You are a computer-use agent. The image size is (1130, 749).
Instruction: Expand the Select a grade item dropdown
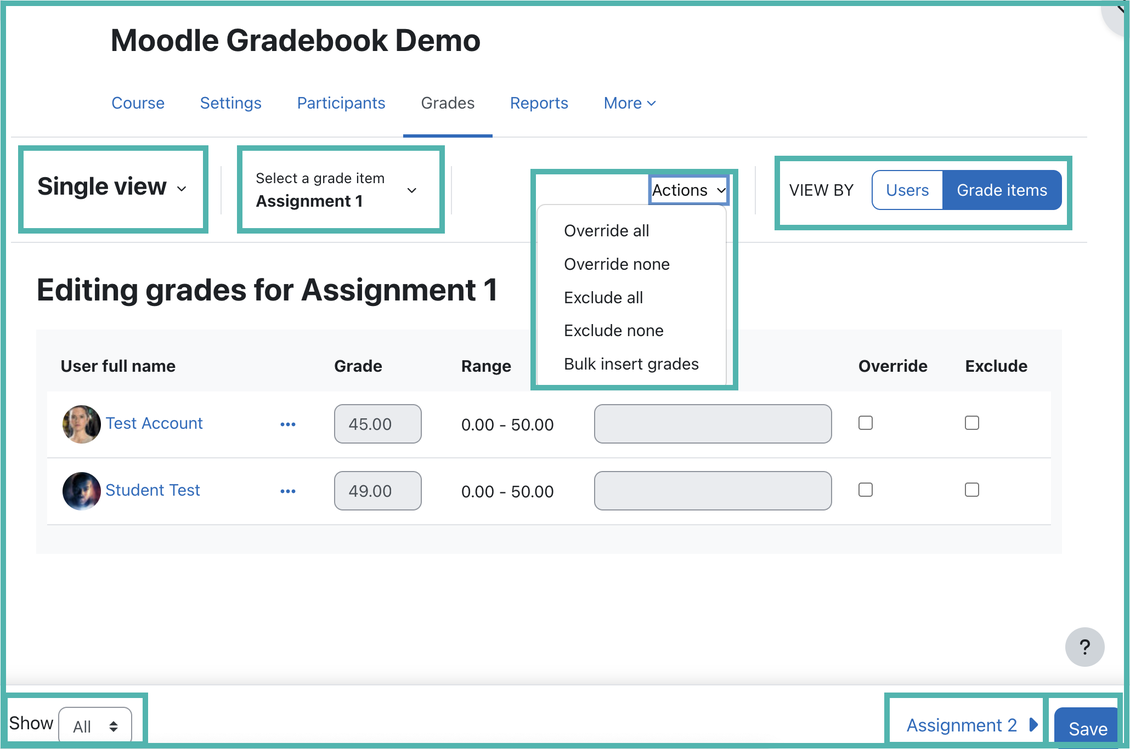point(337,190)
